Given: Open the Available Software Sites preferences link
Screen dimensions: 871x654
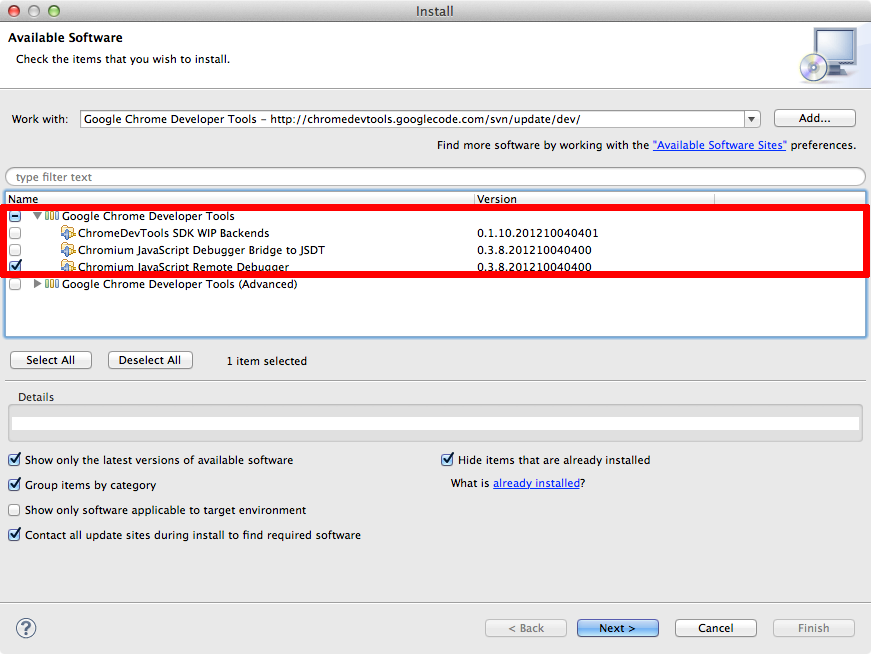Looking at the screenshot, I should coord(719,145).
